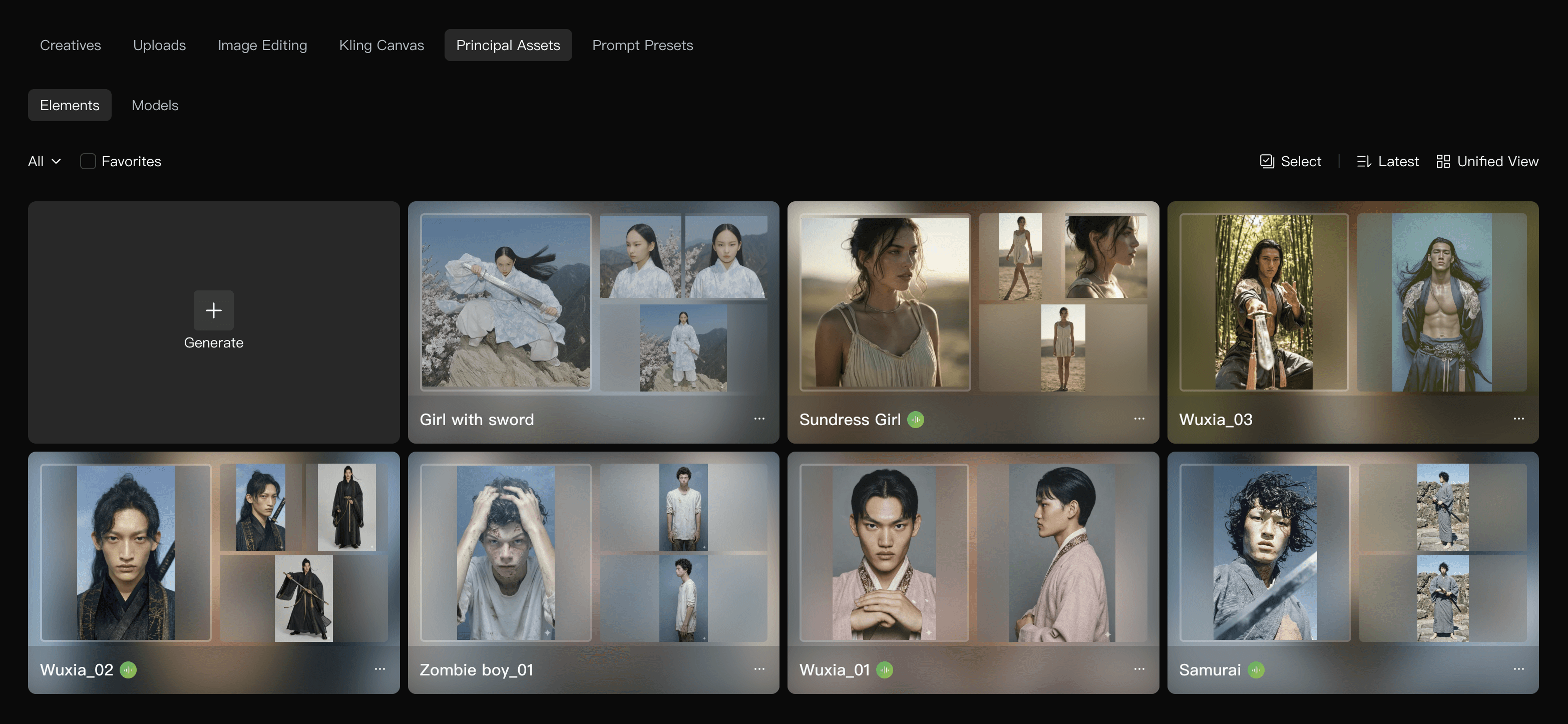Click the Select multi-select button
The image size is (1568, 724).
[1291, 161]
